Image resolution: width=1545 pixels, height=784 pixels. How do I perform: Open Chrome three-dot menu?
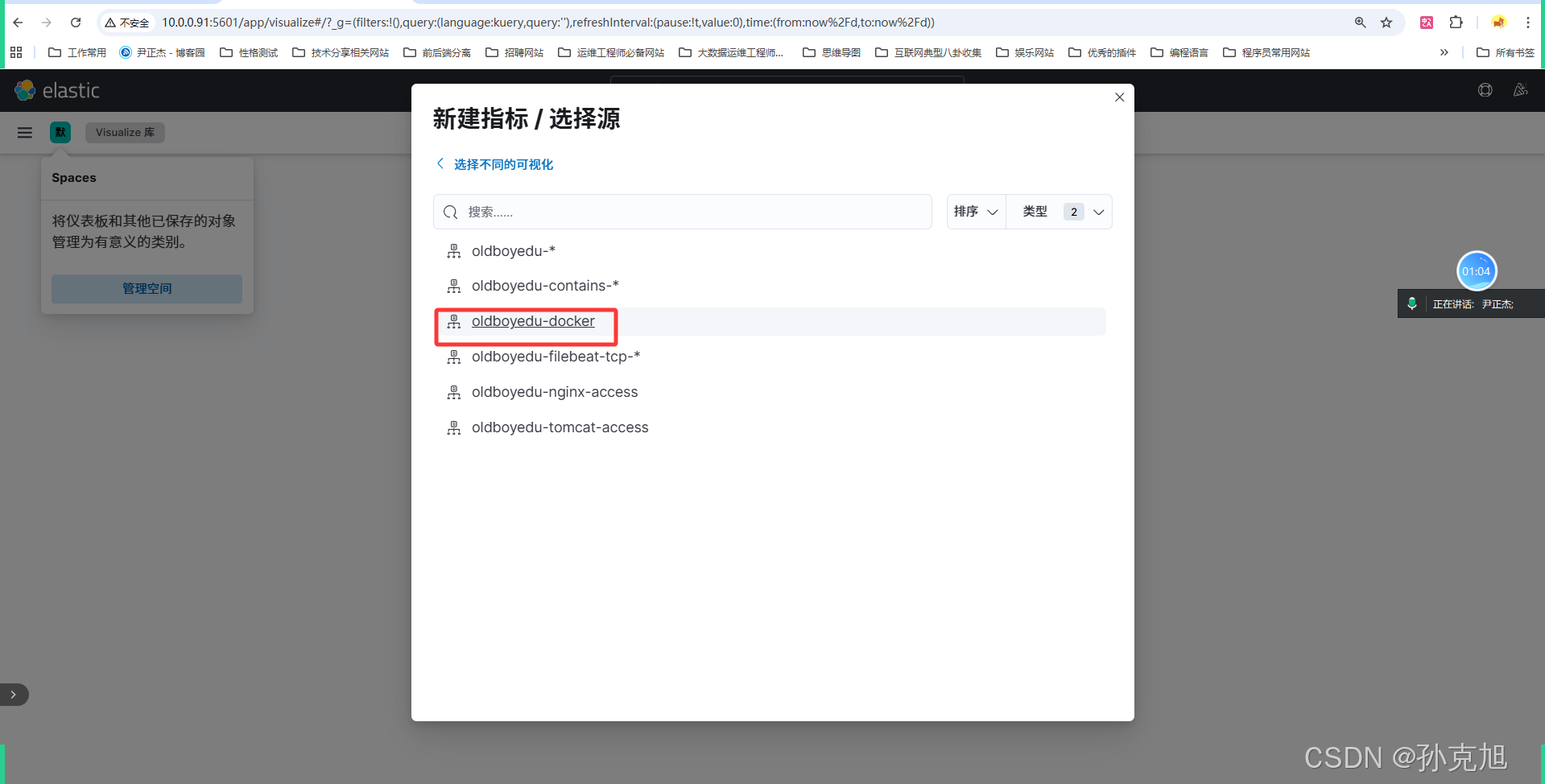pyautogui.click(x=1527, y=23)
